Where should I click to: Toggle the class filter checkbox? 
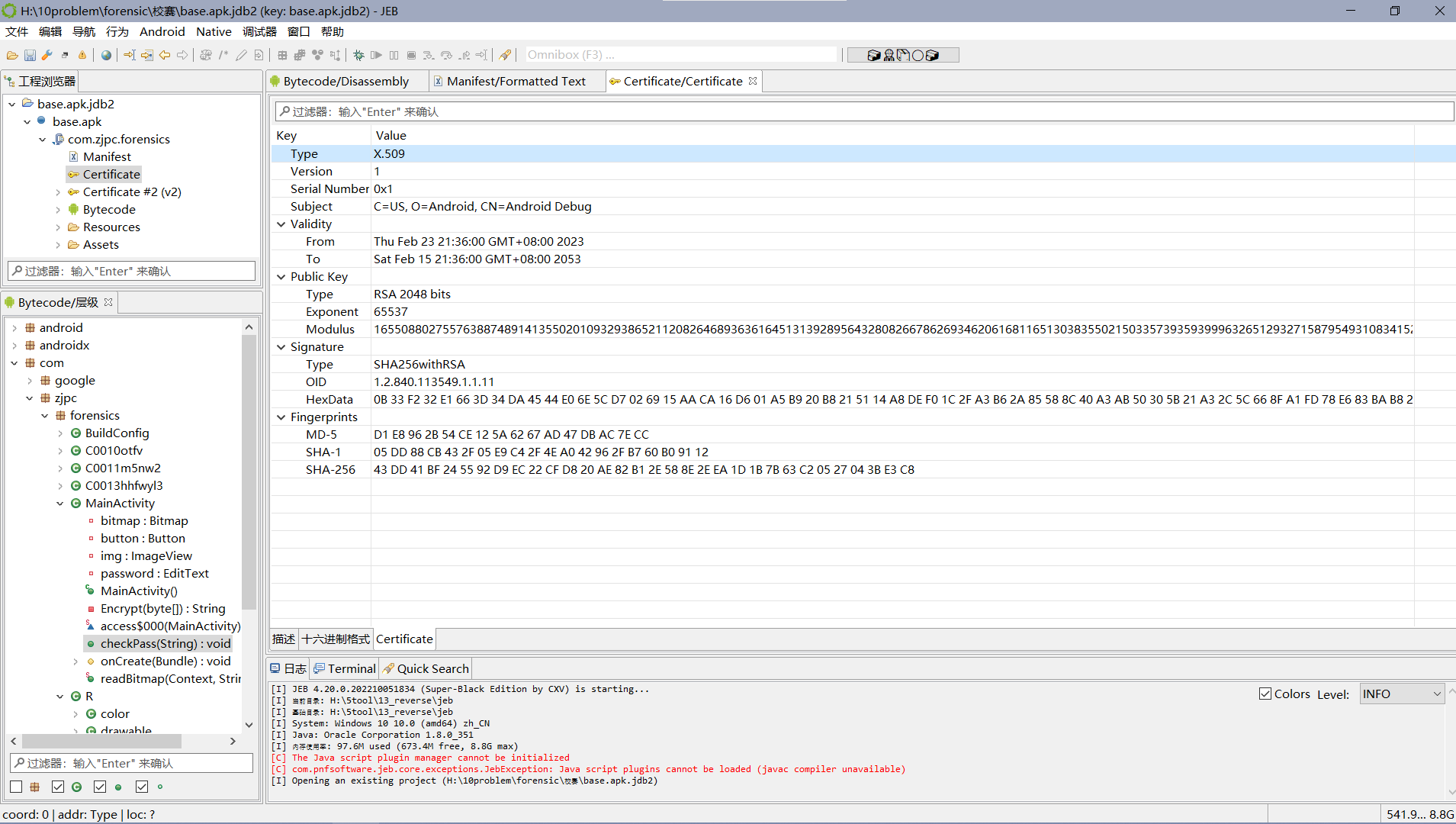pyautogui.click(x=58, y=787)
